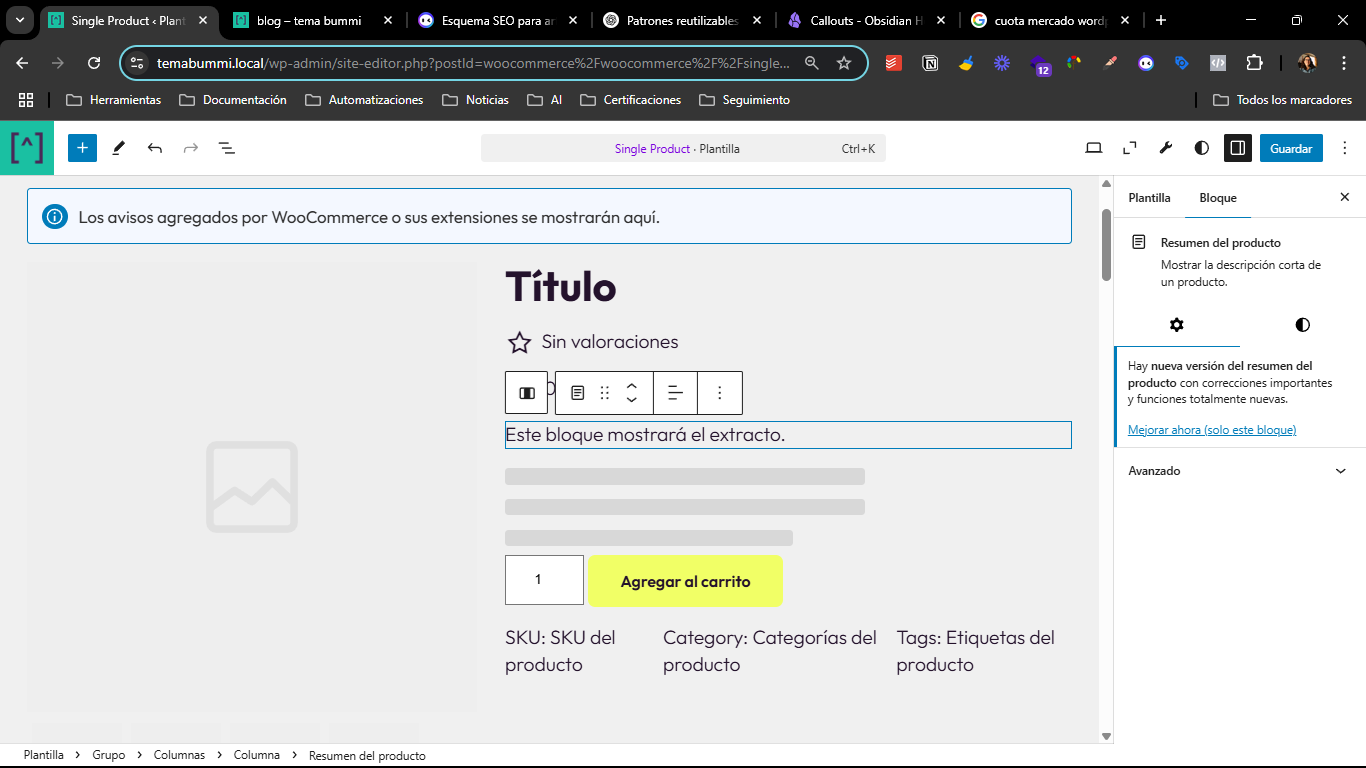
Task: Open the laptop preview view icon
Action: (x=1093, y=148)
